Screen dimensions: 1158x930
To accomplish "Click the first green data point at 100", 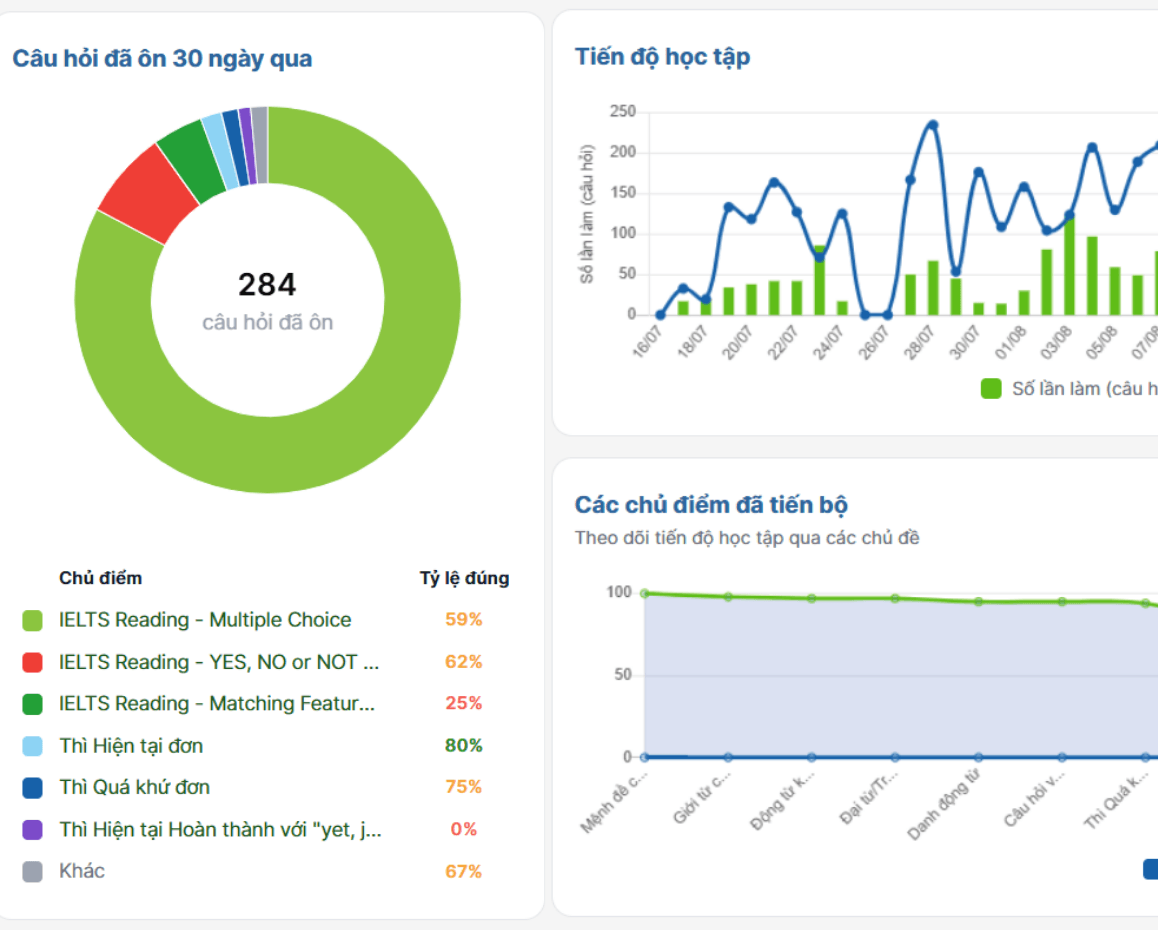I will [x=645, y=593].
